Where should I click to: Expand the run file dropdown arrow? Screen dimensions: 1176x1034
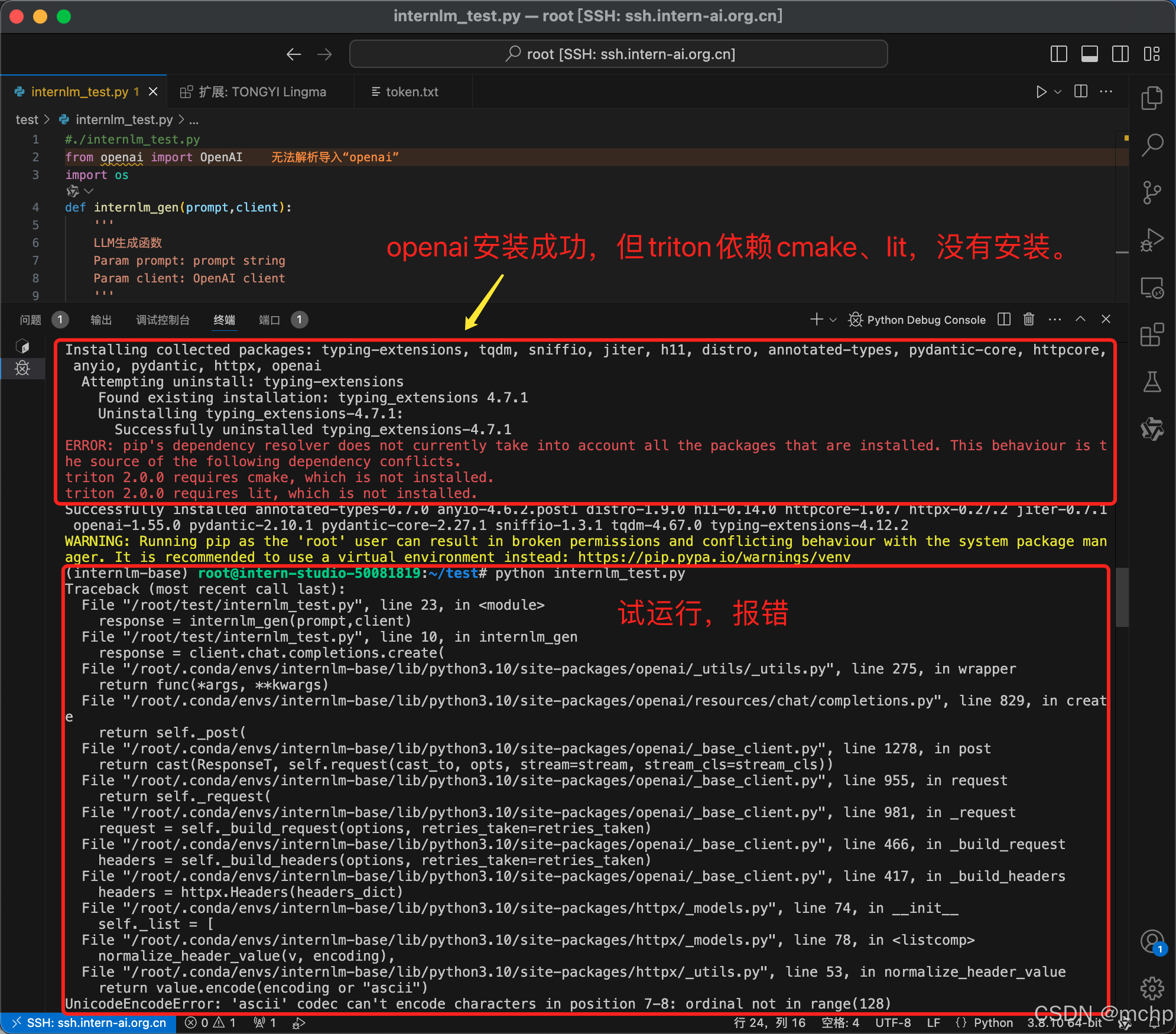[x=1058, y=92]
